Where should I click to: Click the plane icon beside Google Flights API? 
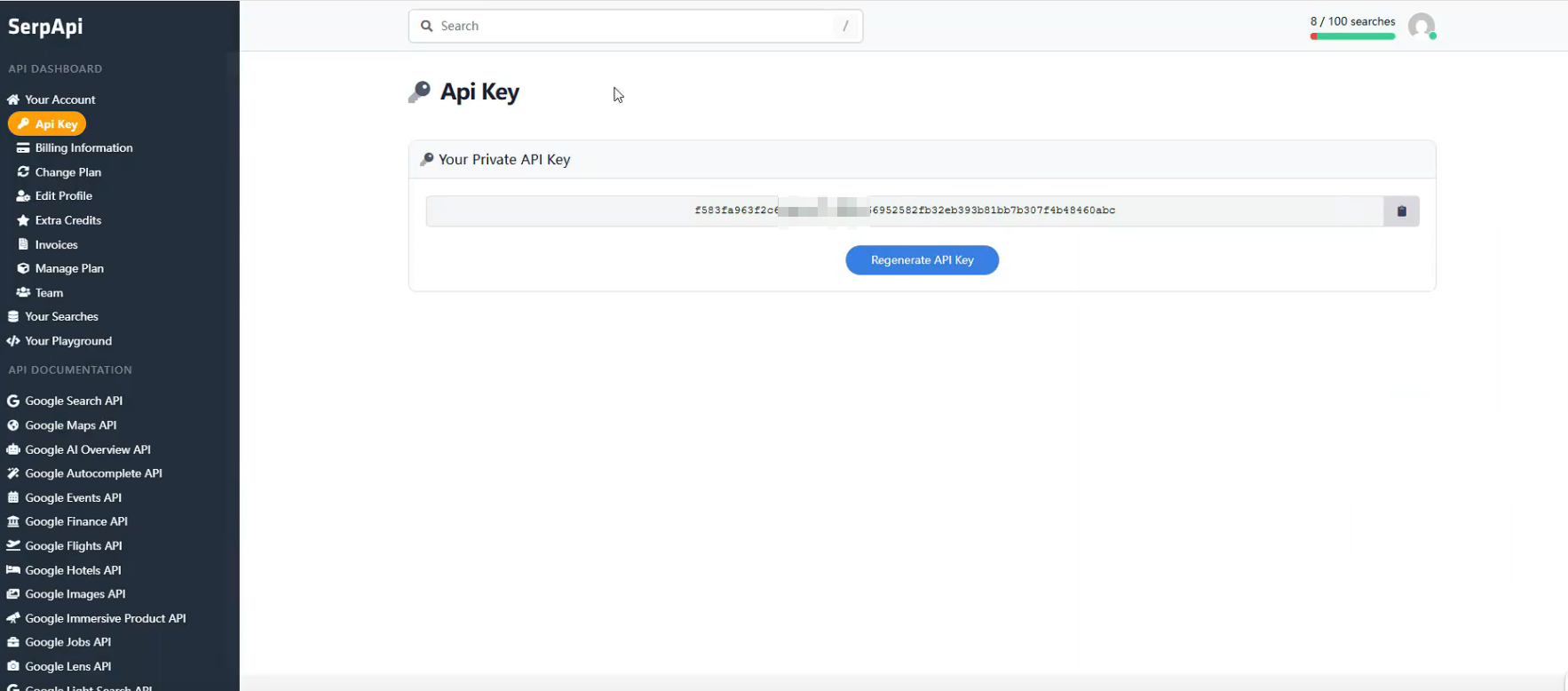pos(13,545)
